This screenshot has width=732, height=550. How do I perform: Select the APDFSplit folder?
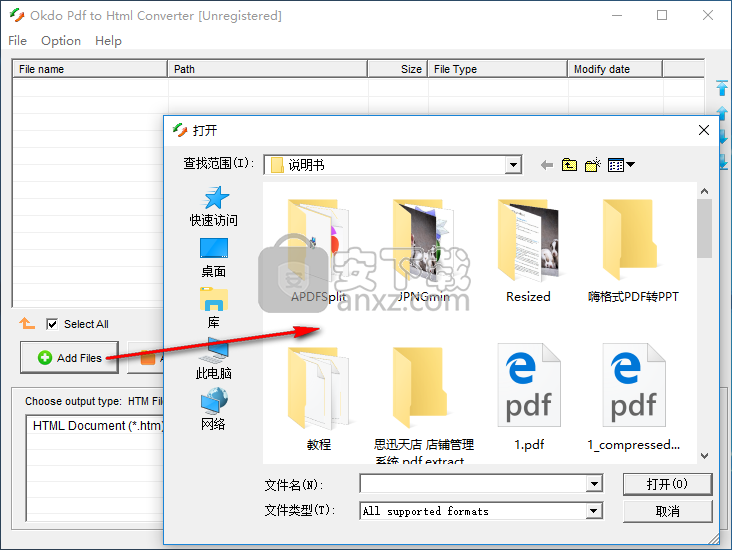pyautogui.click(x=318, y=251)
